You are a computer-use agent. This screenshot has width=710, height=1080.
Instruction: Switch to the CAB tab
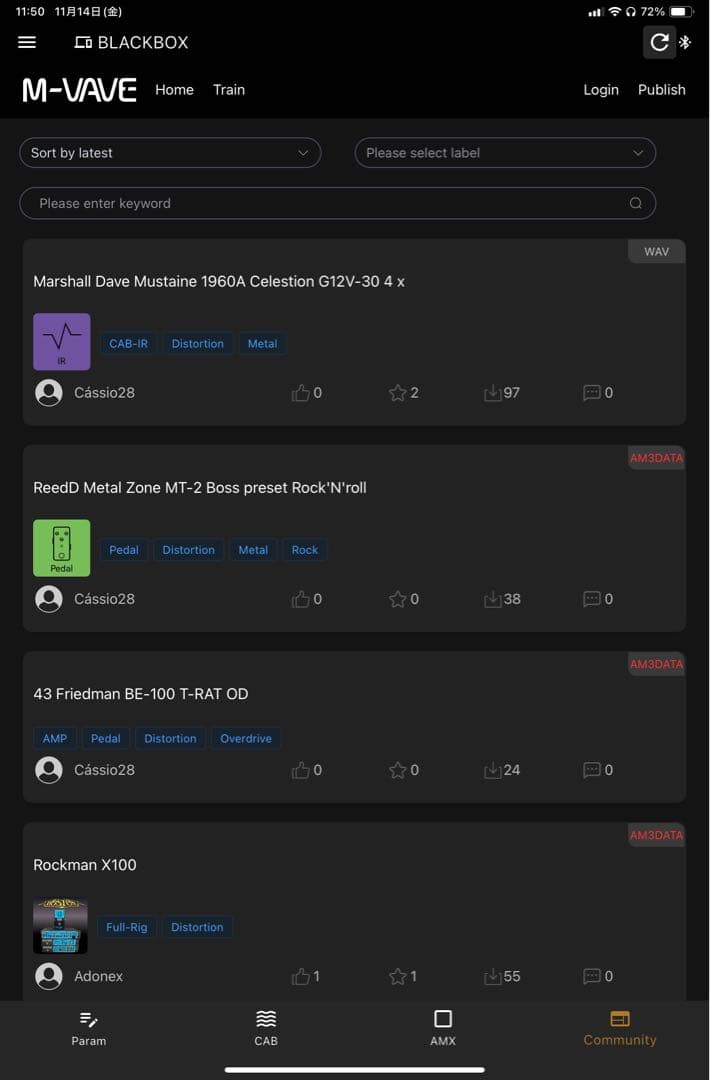(266, 1027)
